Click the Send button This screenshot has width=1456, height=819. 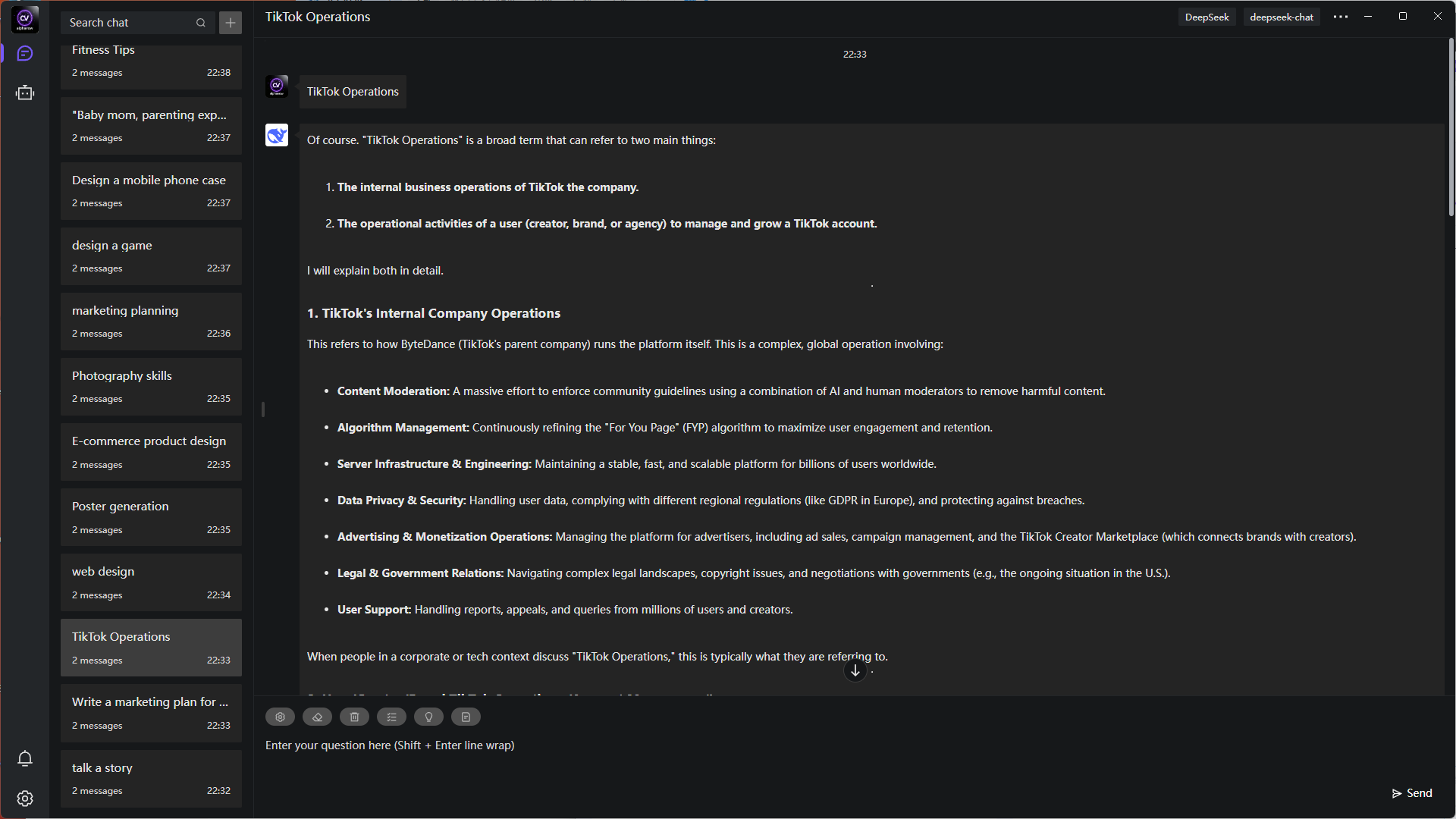pos(1412,792)
